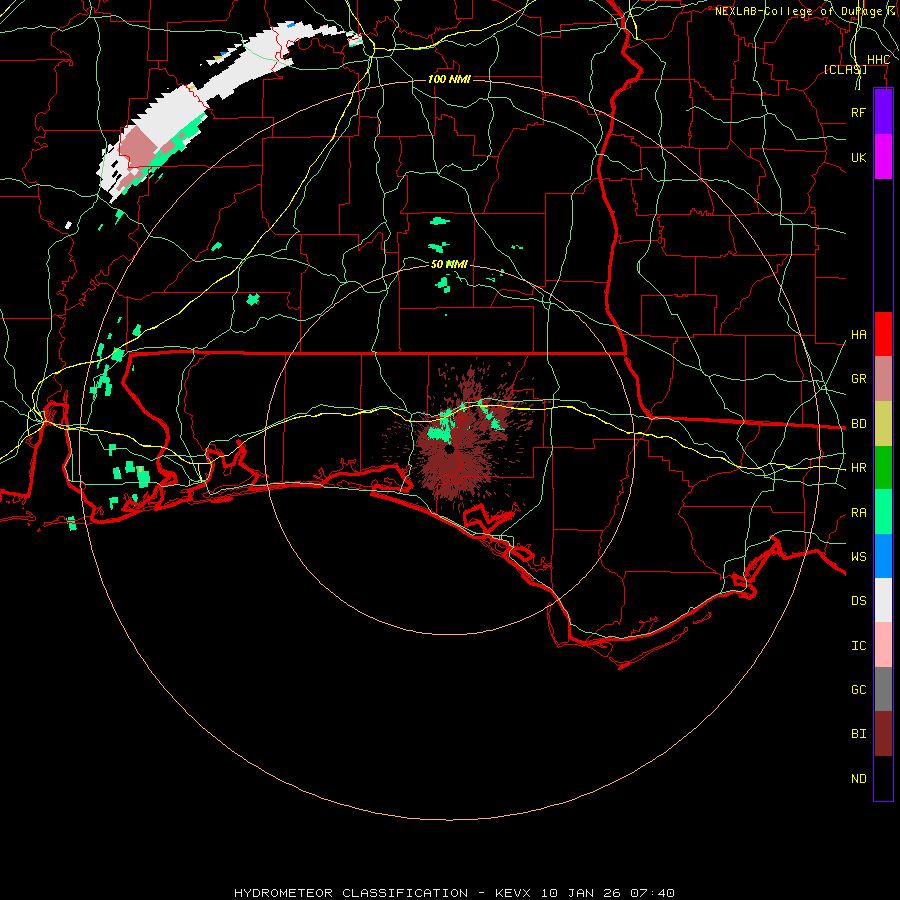Click the GR legend label

(x=858, y=379)
